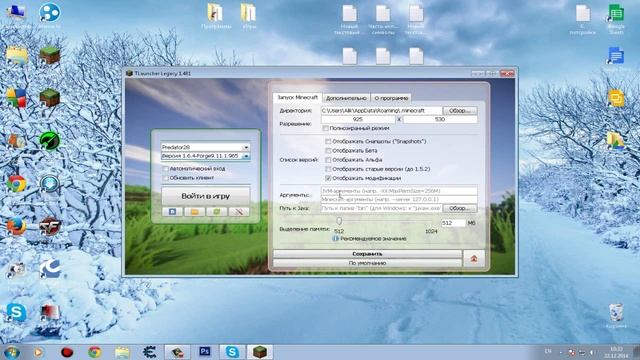The image size is (640, 360).
Task: Expand the Predator28 account dropdown
Action: (246, 147)
